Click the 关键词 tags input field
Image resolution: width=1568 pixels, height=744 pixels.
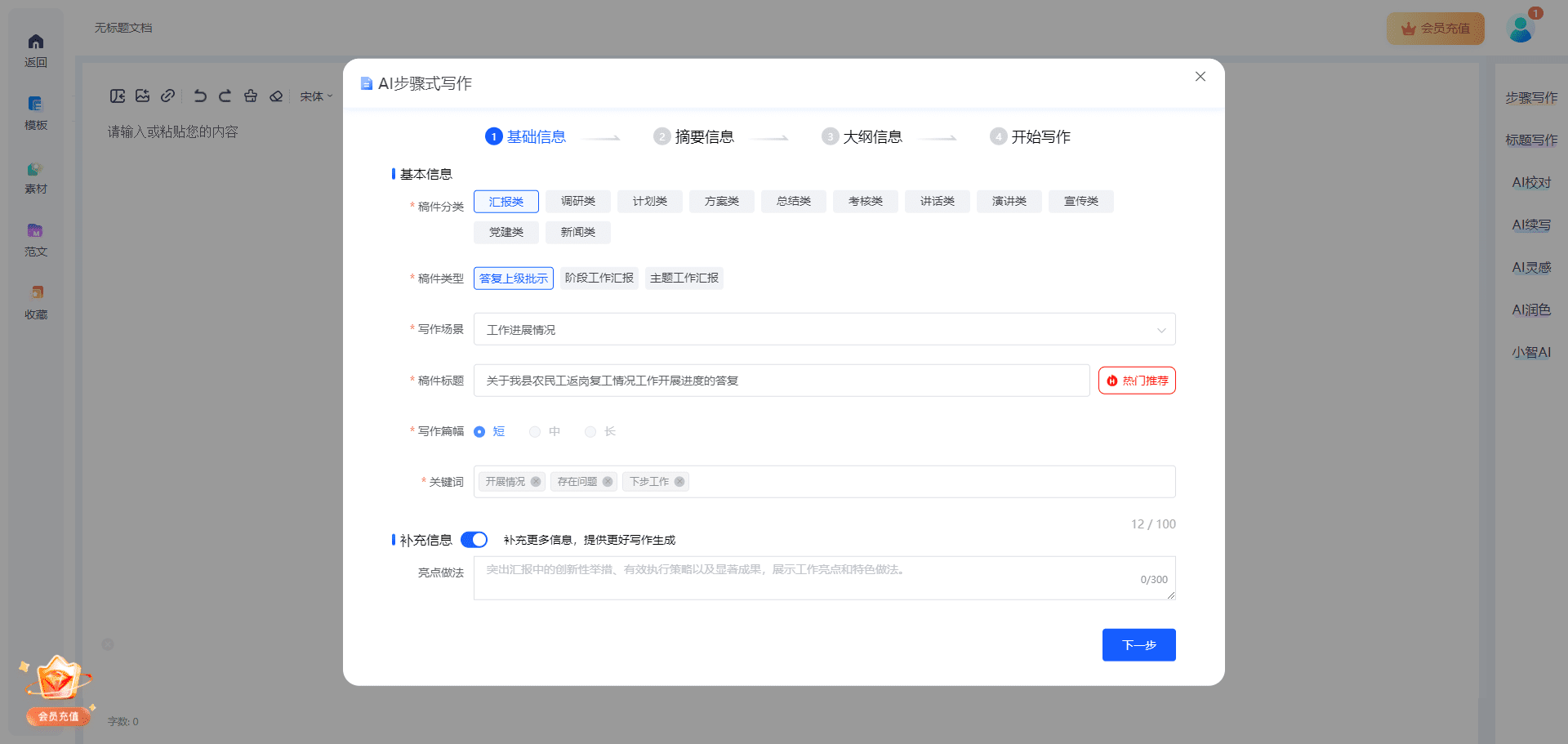click(825, 482)
